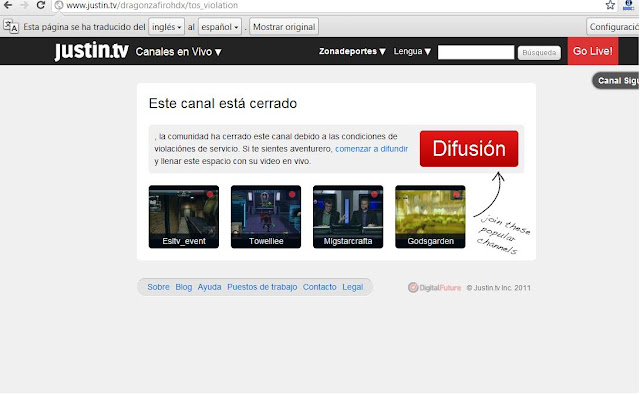Expand the Canales en Vivo menu
Screen dimensions: 640x395
pos(179,52)
